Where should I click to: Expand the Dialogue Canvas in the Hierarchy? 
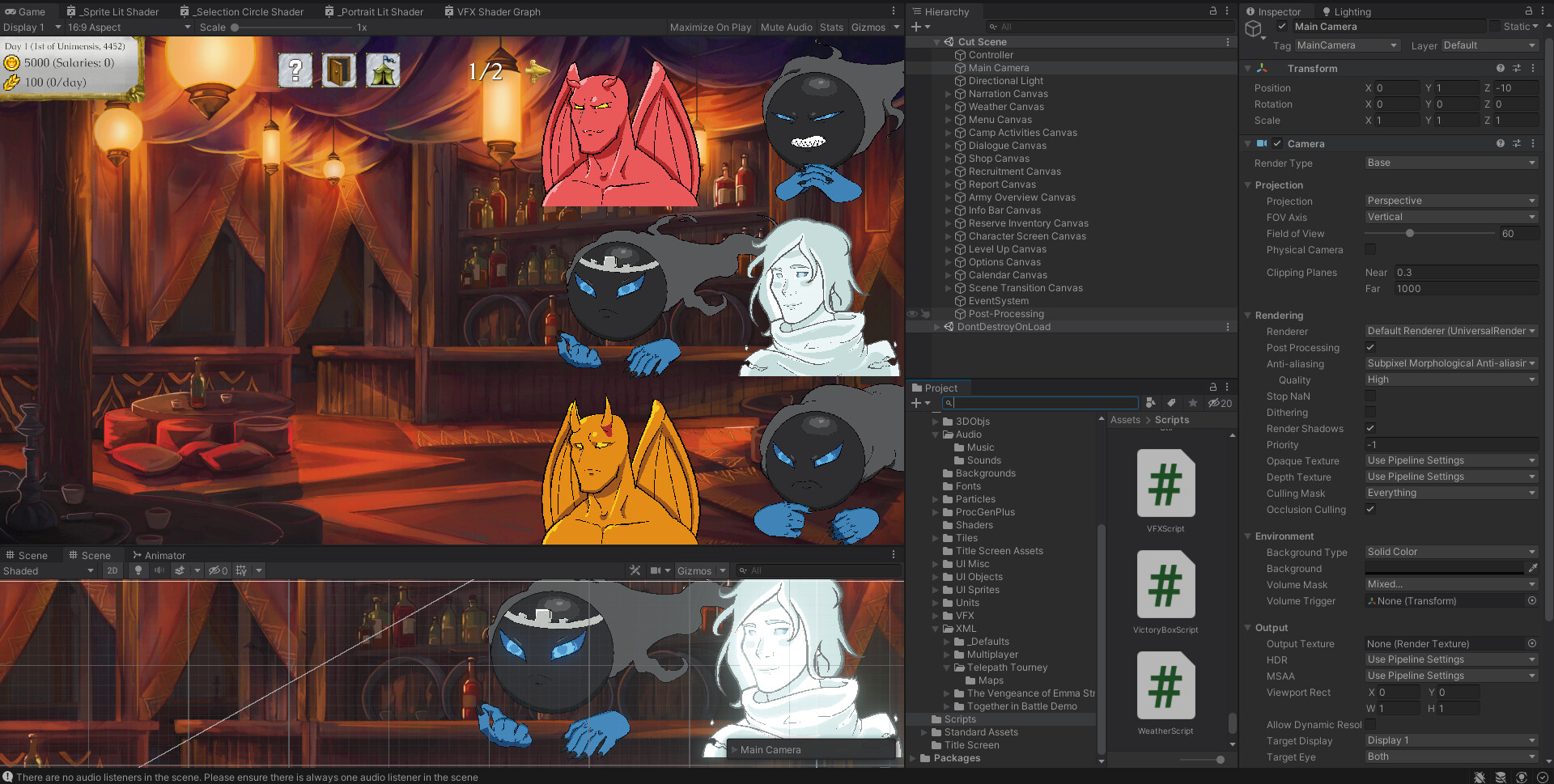click(949, 146)
